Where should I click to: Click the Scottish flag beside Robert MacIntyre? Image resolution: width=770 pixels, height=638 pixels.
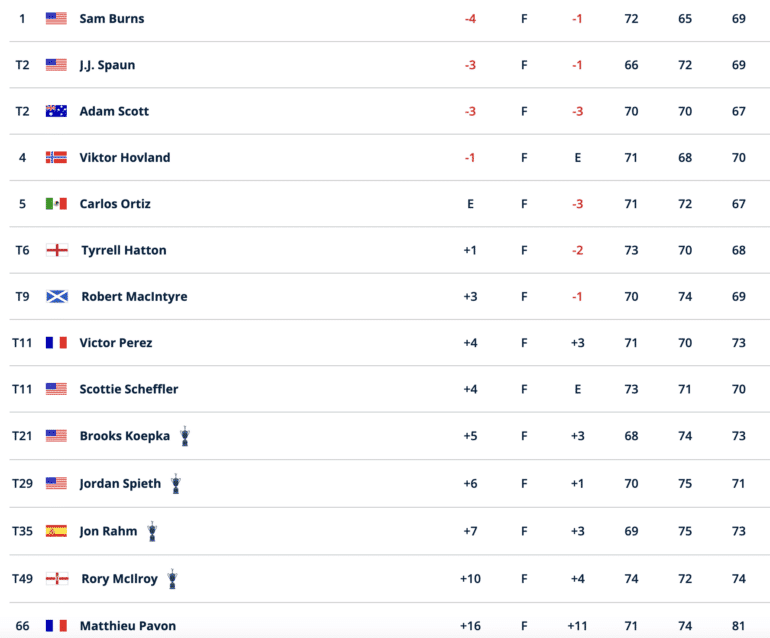[x=57, y=296]
